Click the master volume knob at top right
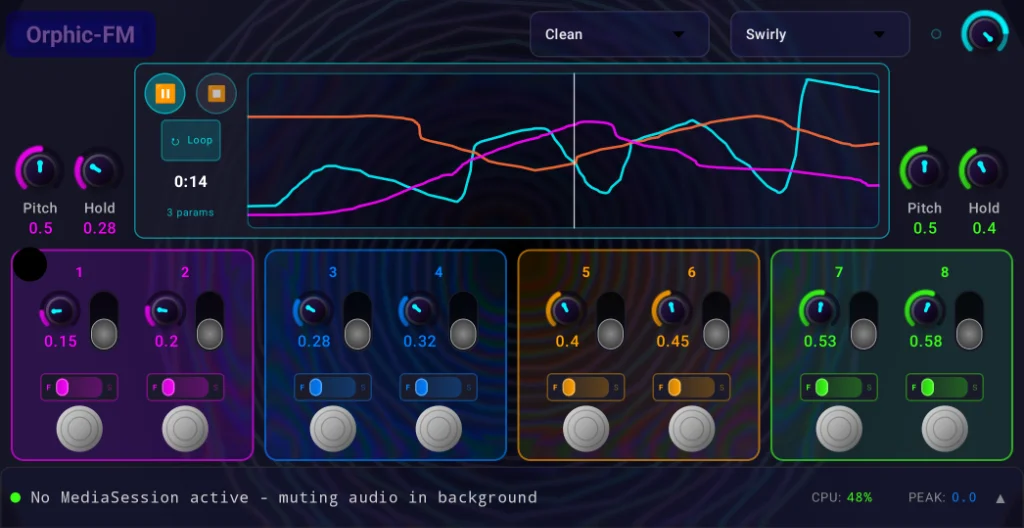 [x=986, y=33]
